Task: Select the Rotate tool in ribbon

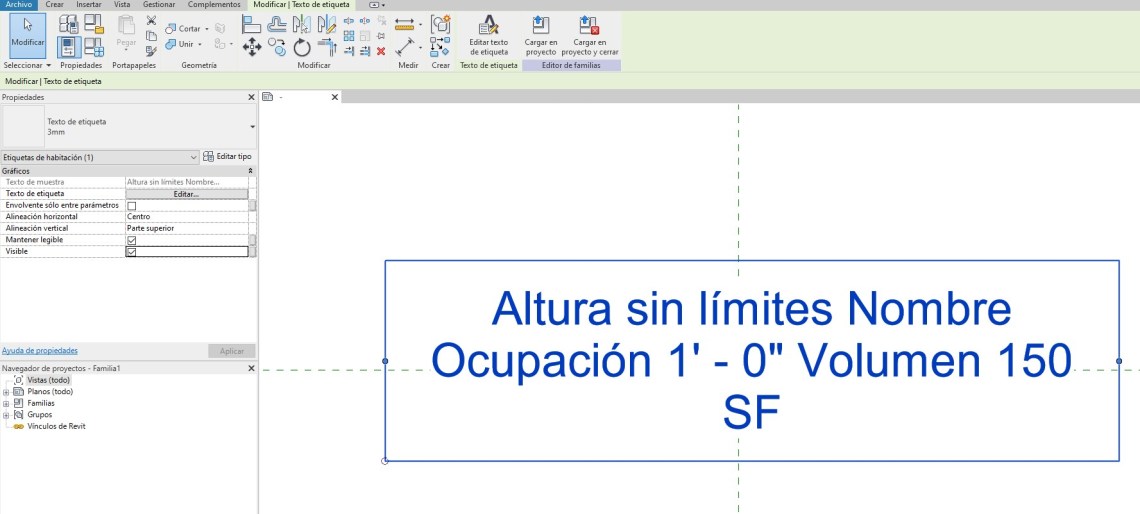Action: pyautogui.click(x=302, y=47)
